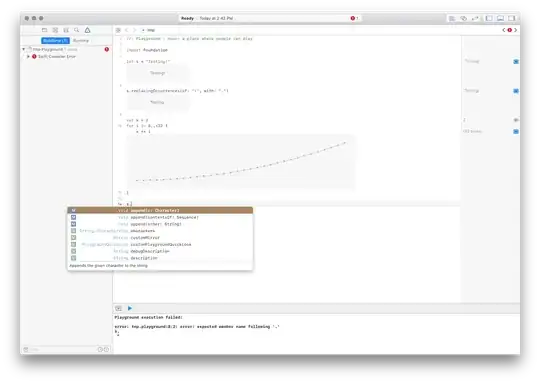Choose the append contentsOf Sequence completion
The height and width of the screenshot is (383, 540).
160,217
